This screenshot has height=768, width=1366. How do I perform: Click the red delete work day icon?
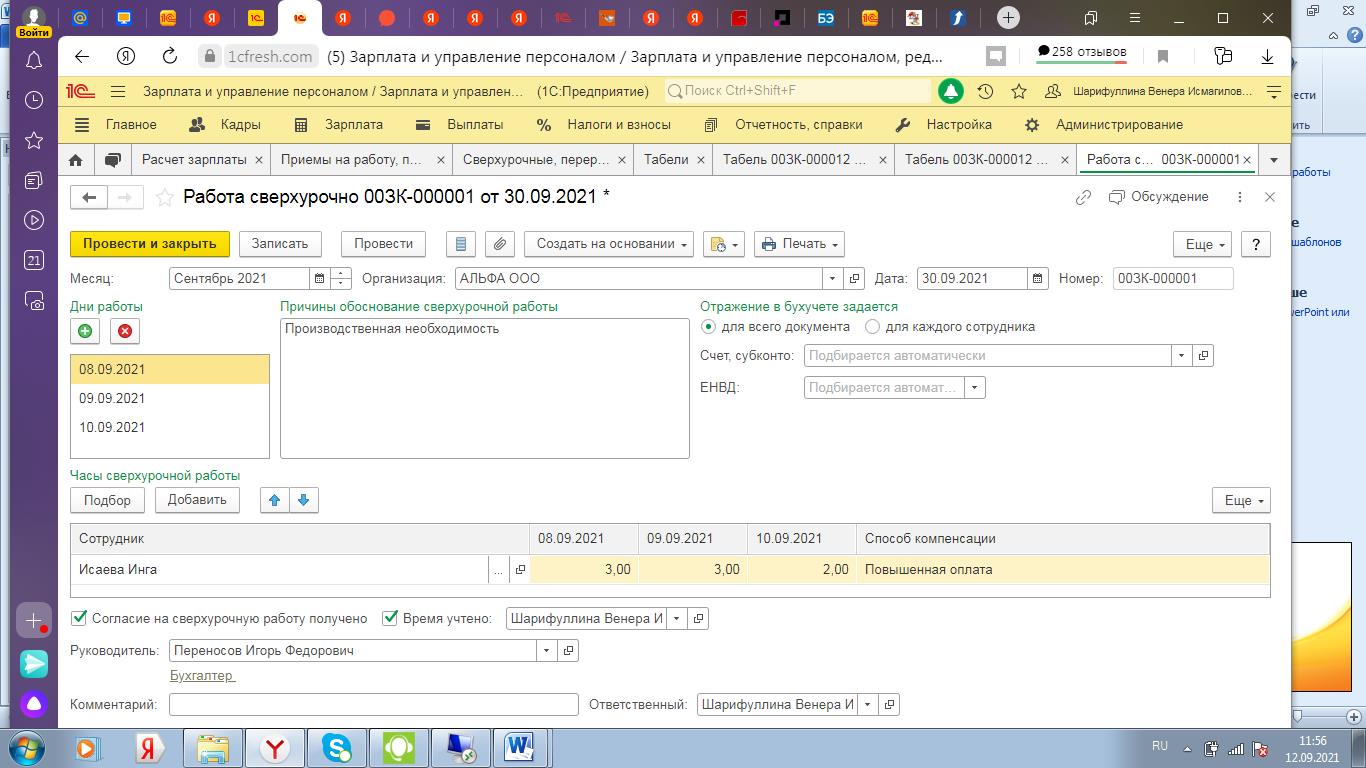(x=125, y=331)
